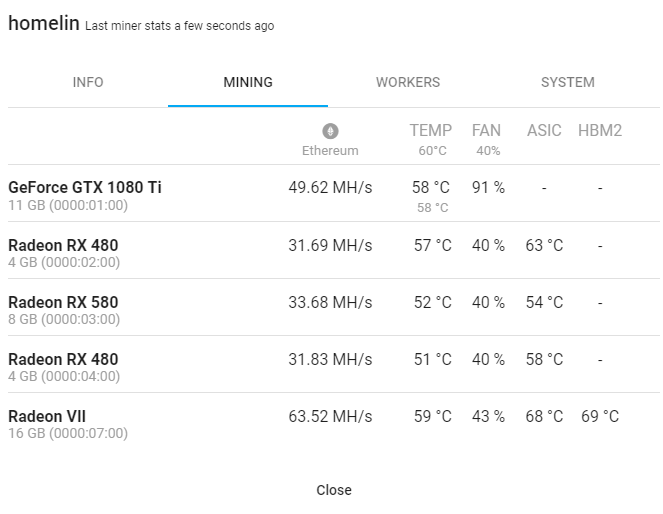Viewport: 663px width, 514px height.
Task: Click the Ethereum coin icon
Action: pos(330,131)
